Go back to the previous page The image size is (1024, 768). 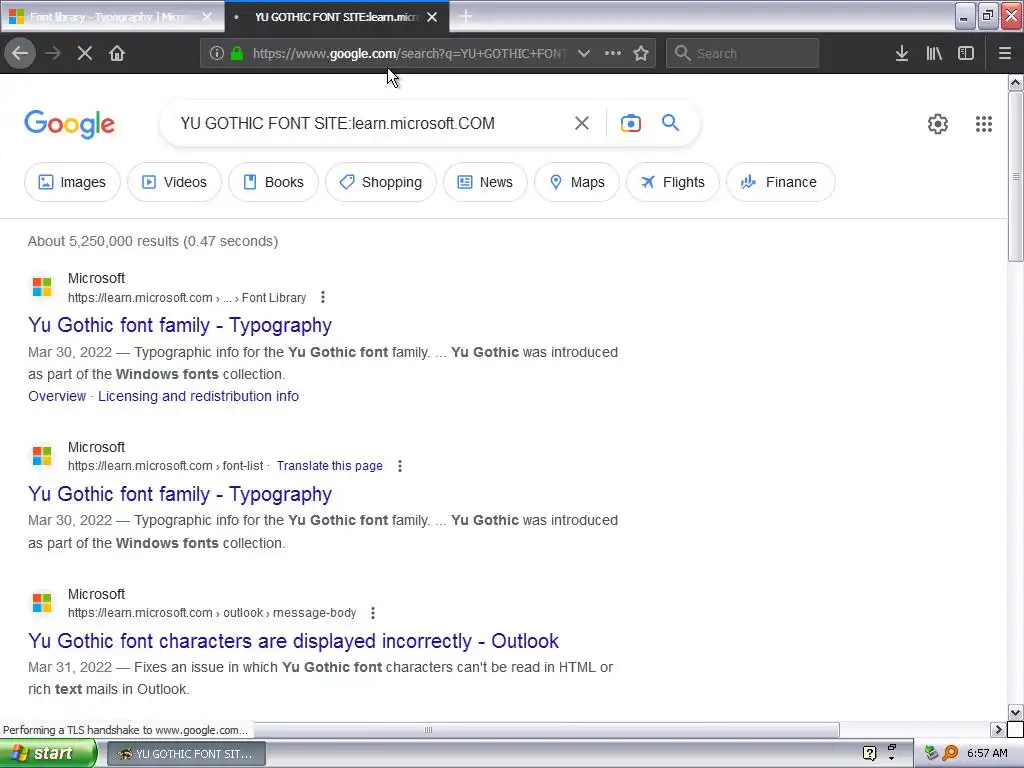point(20,53)
